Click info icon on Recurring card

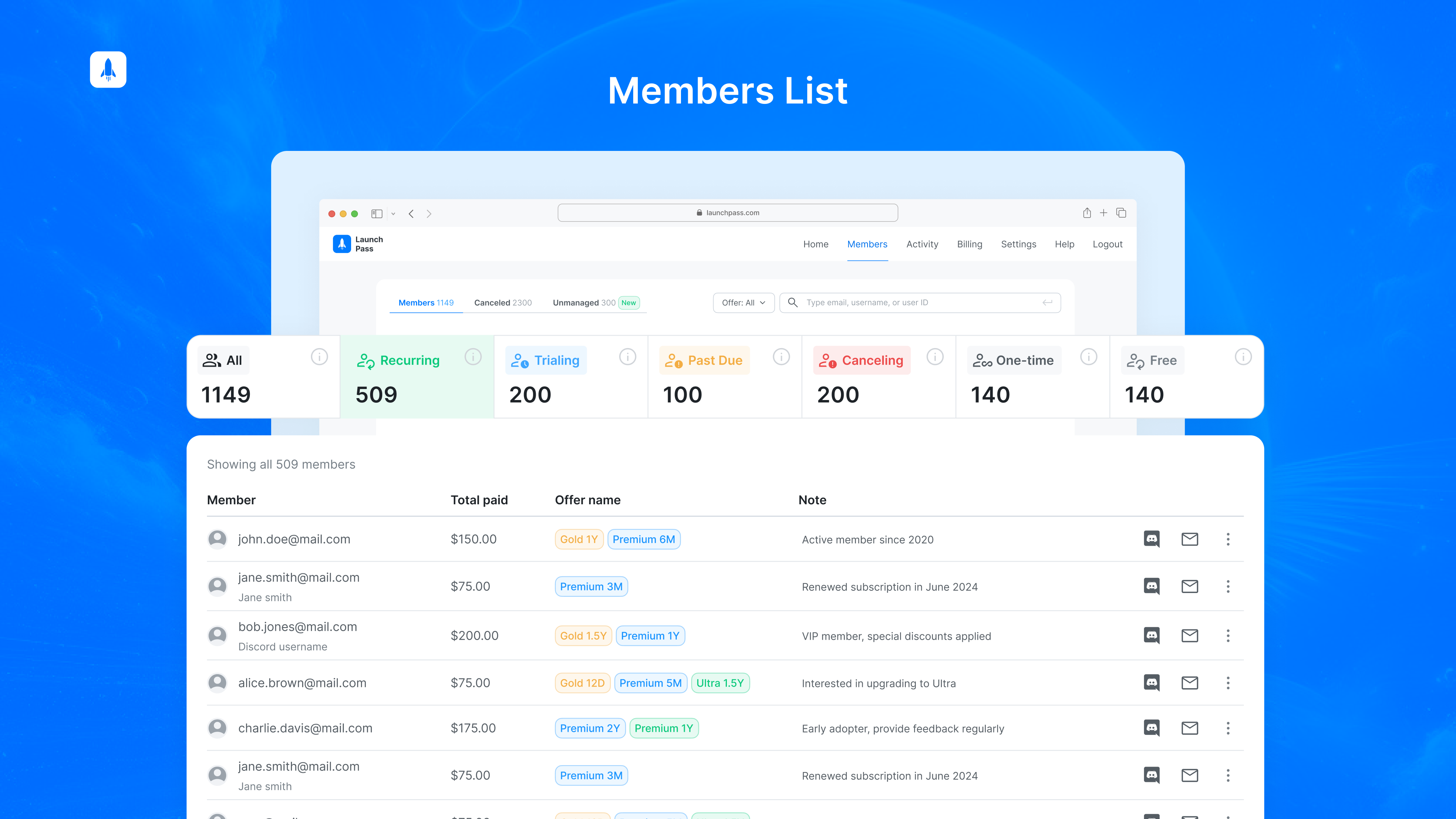coord(473,357)
